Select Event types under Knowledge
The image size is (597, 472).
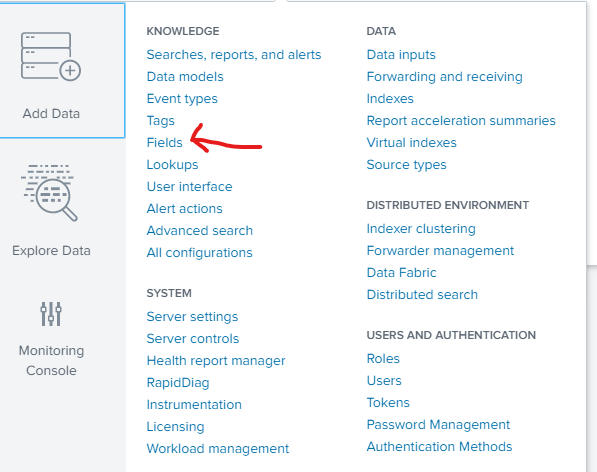pyautogui.click(x=182, y=99)
